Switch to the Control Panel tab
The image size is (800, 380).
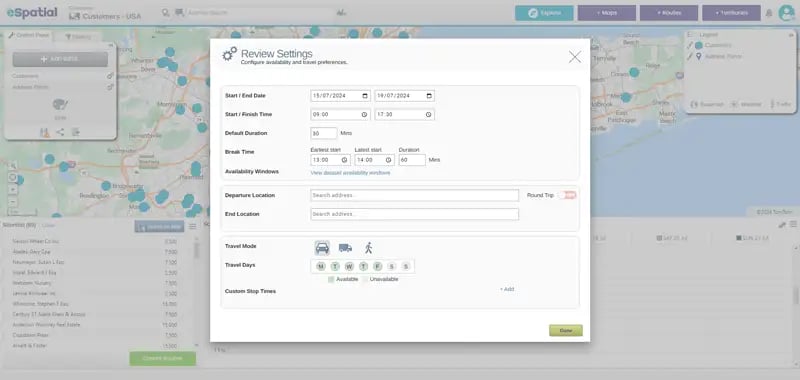click(x=29, y=35)
